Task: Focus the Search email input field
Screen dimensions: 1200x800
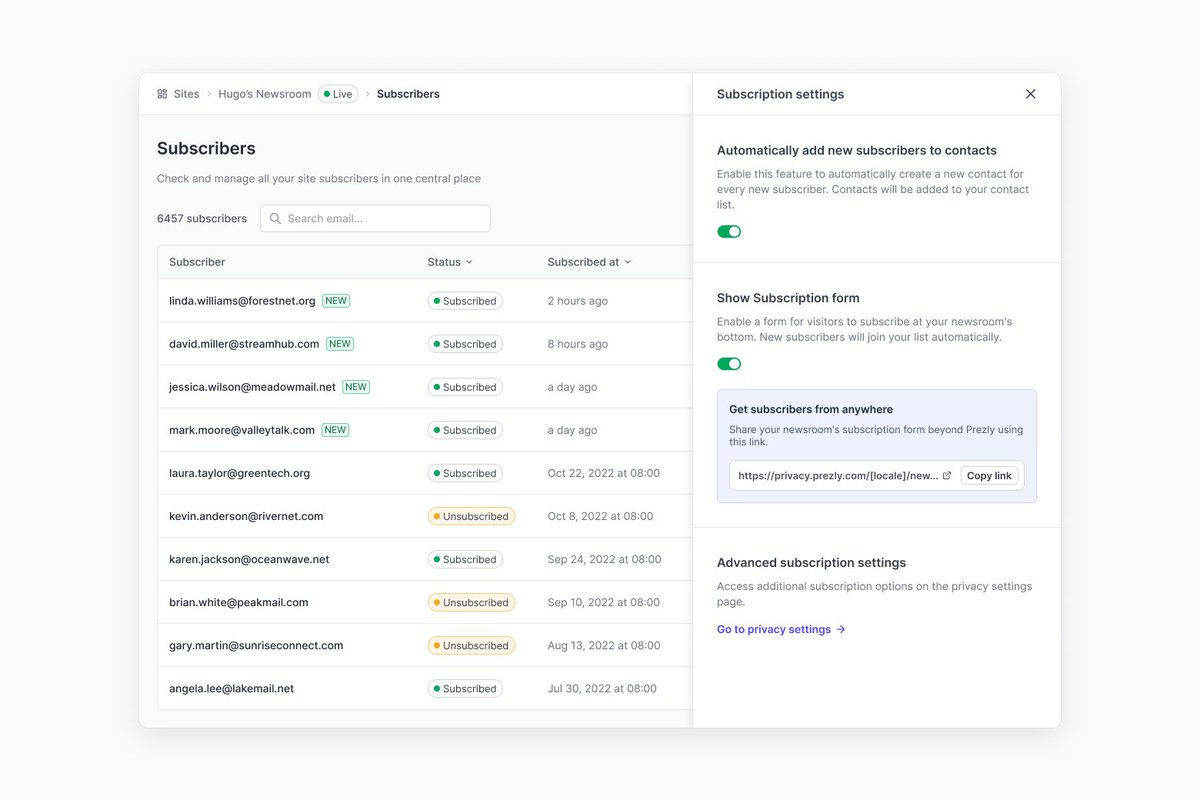Action: point(375,219)
